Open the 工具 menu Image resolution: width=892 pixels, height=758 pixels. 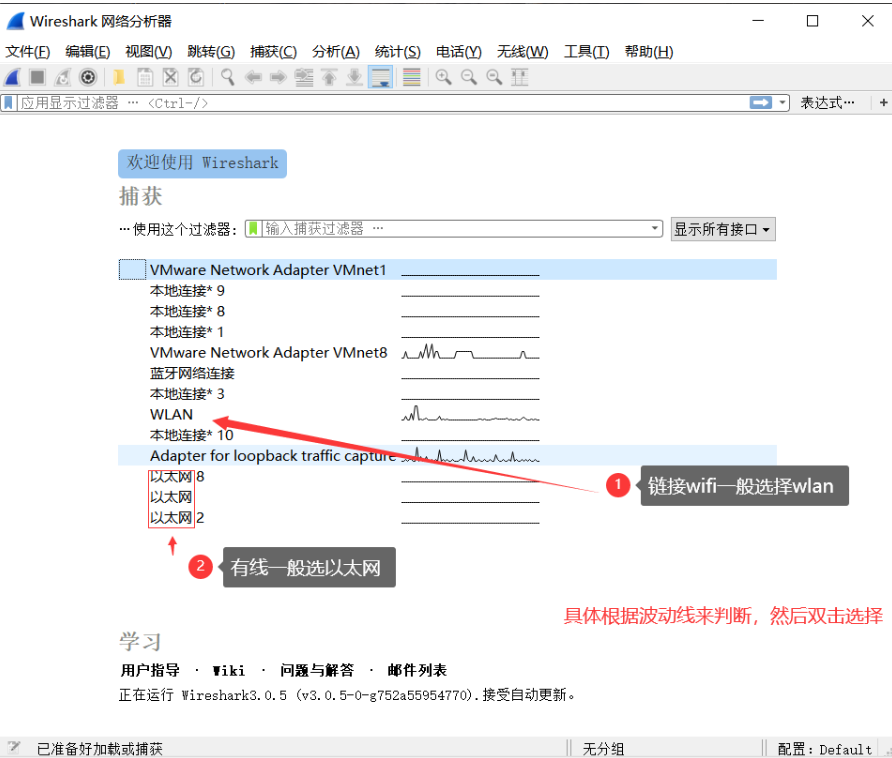587,52
